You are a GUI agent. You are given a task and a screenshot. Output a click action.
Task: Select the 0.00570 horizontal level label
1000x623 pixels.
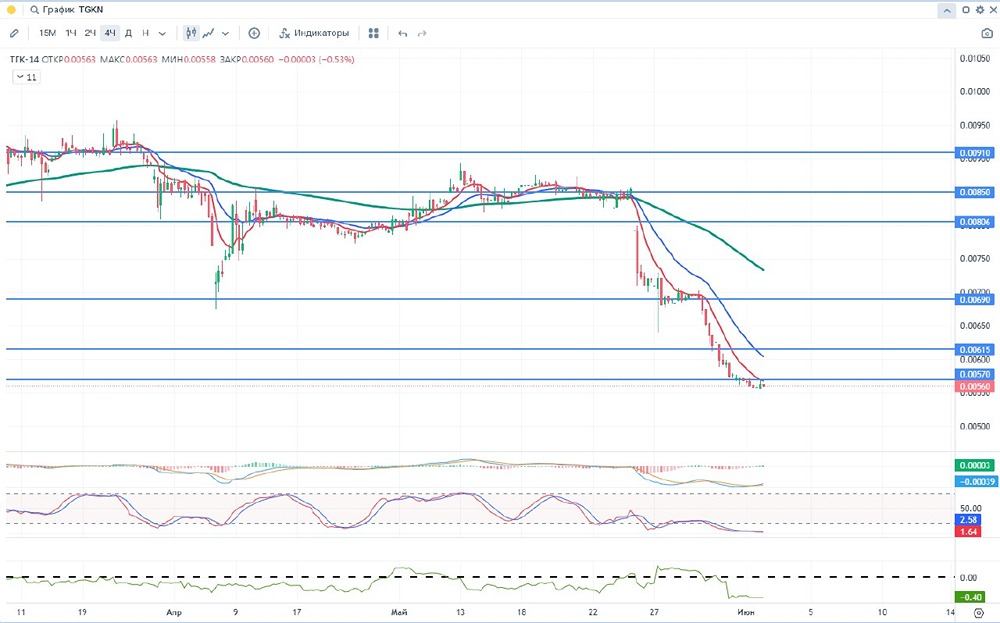pos(975,374)
